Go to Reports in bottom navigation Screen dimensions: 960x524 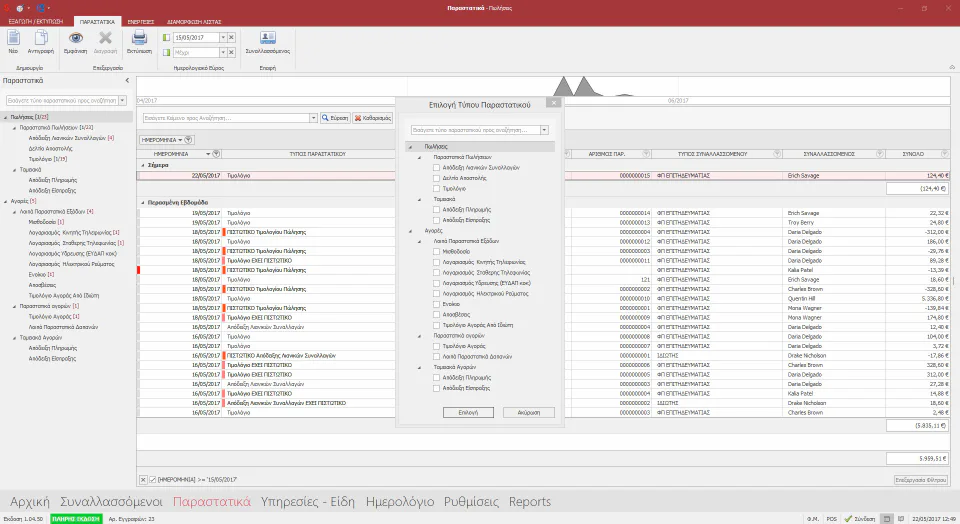pos(530,502)
